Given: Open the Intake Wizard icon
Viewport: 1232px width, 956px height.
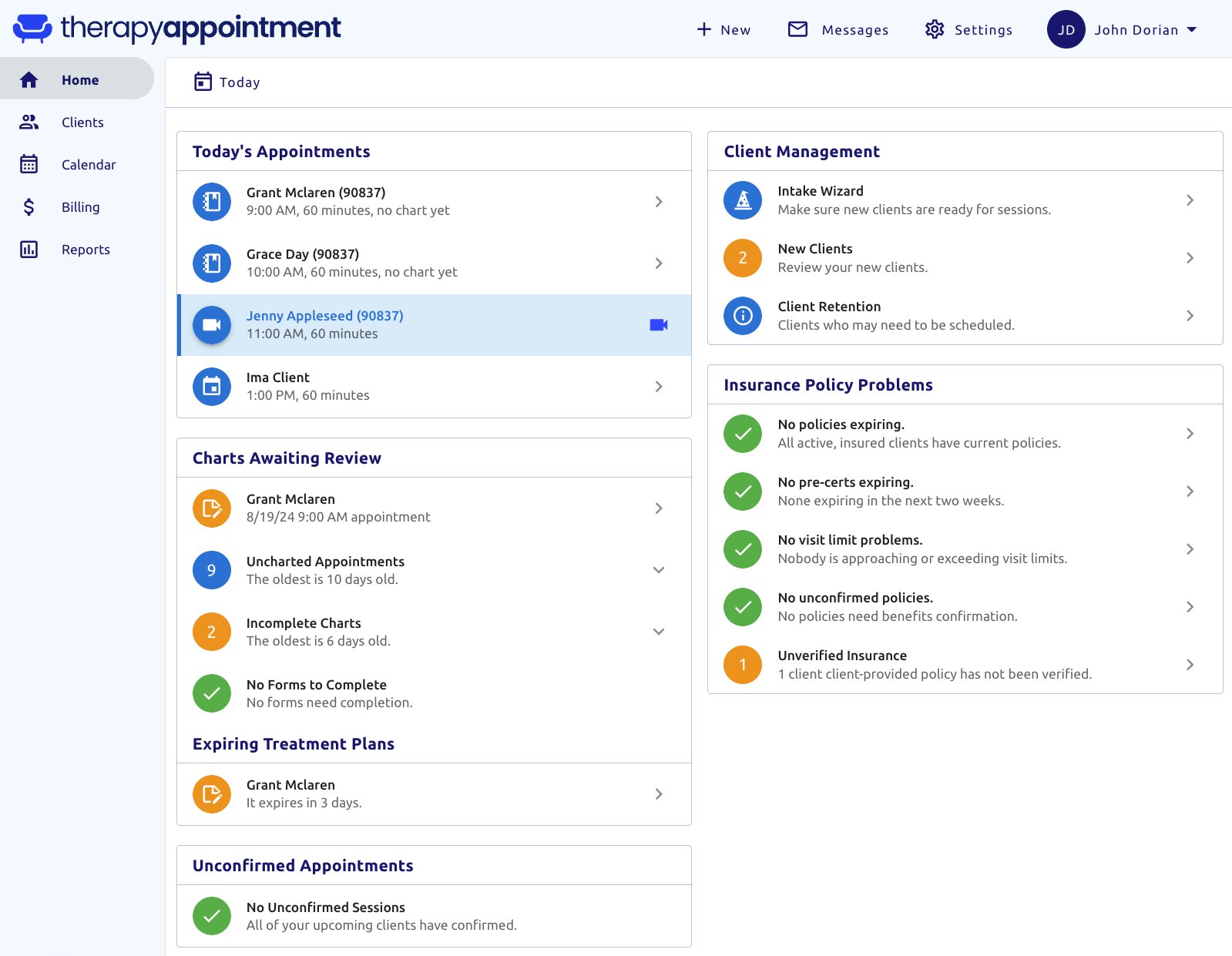Looking at the screenshot, I should tap(742, 200).
